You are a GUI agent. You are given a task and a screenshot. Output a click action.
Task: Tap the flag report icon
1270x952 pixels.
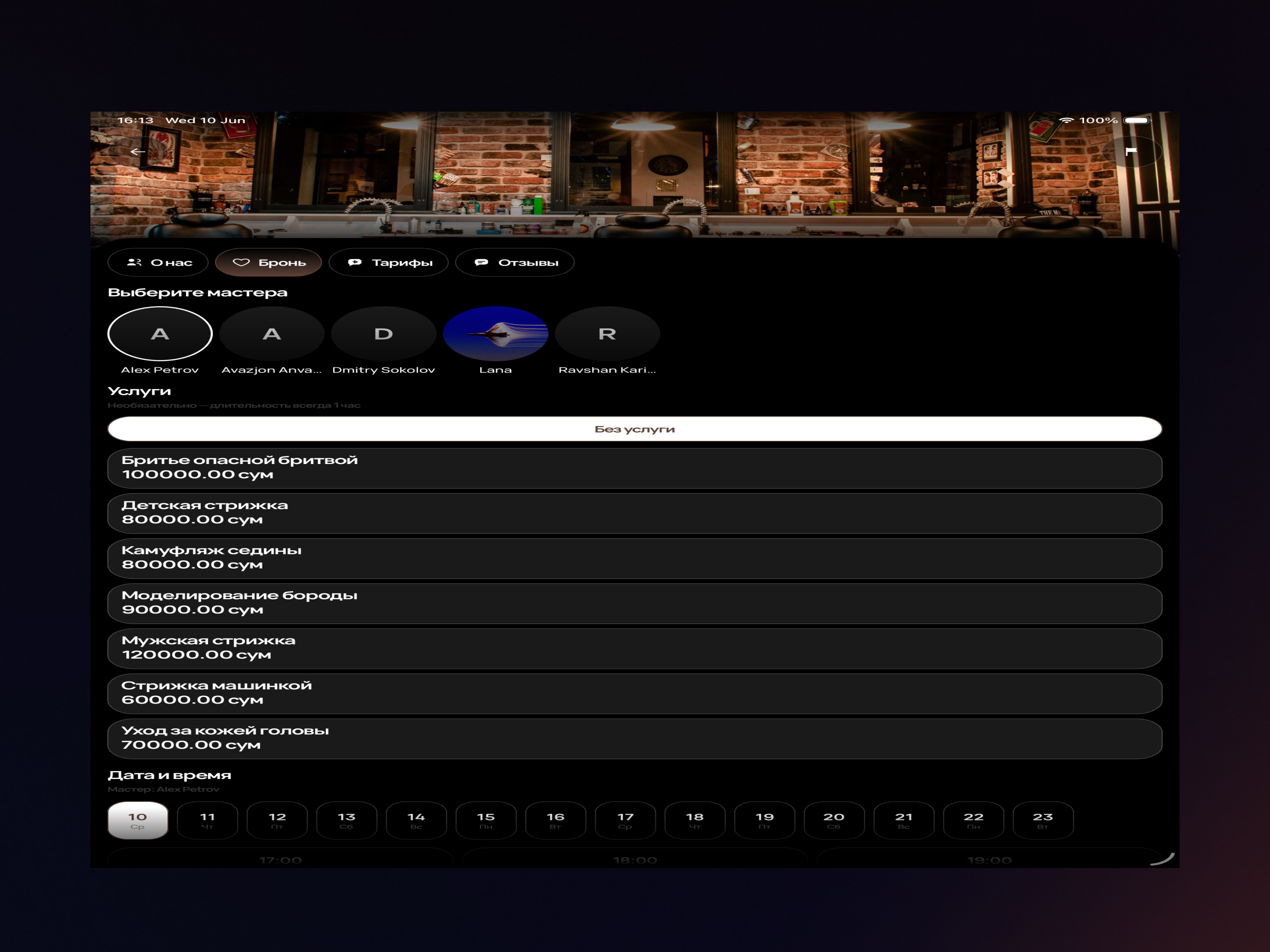pos(1131,151)
